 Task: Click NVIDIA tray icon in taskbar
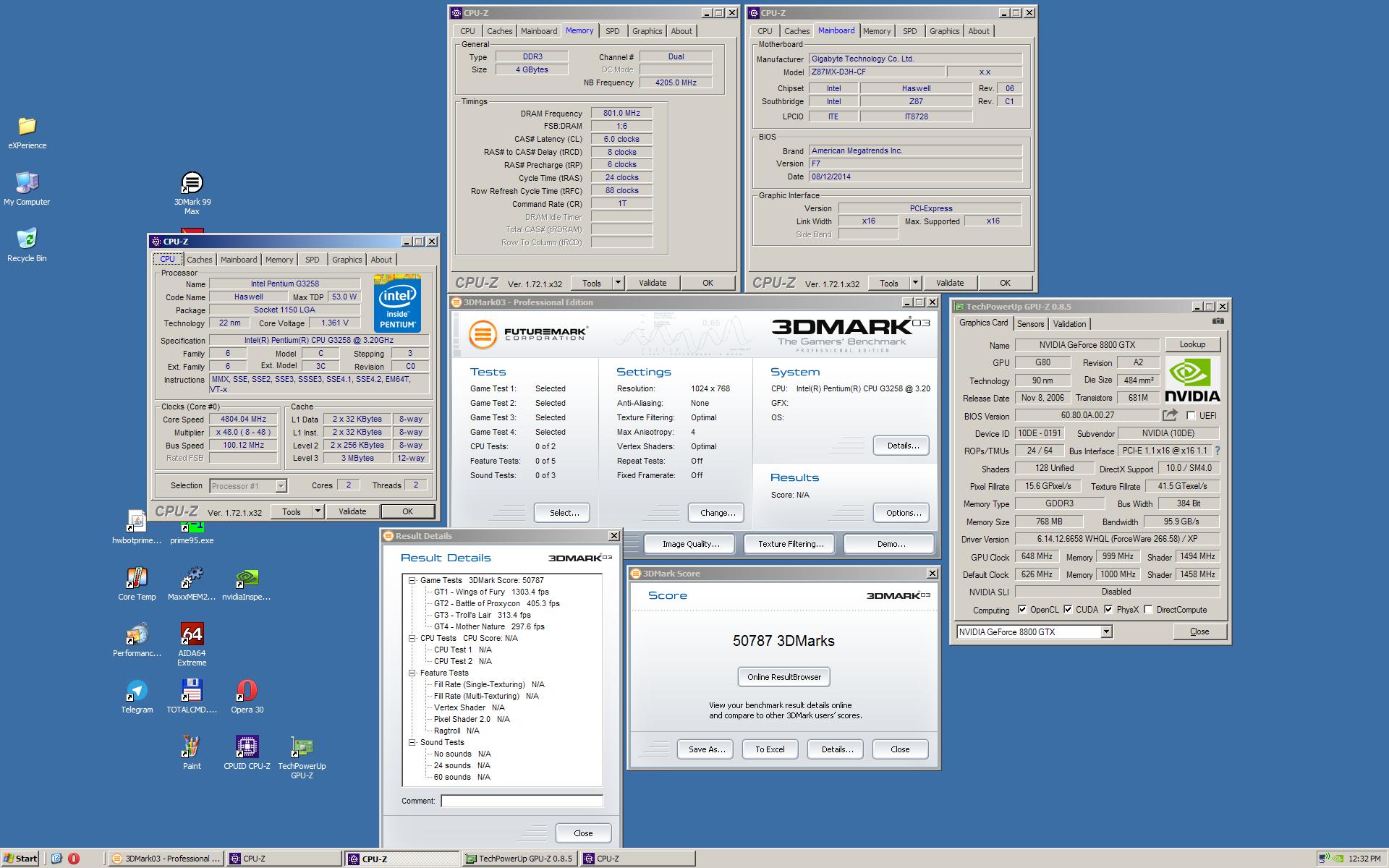pos(1338,859)
